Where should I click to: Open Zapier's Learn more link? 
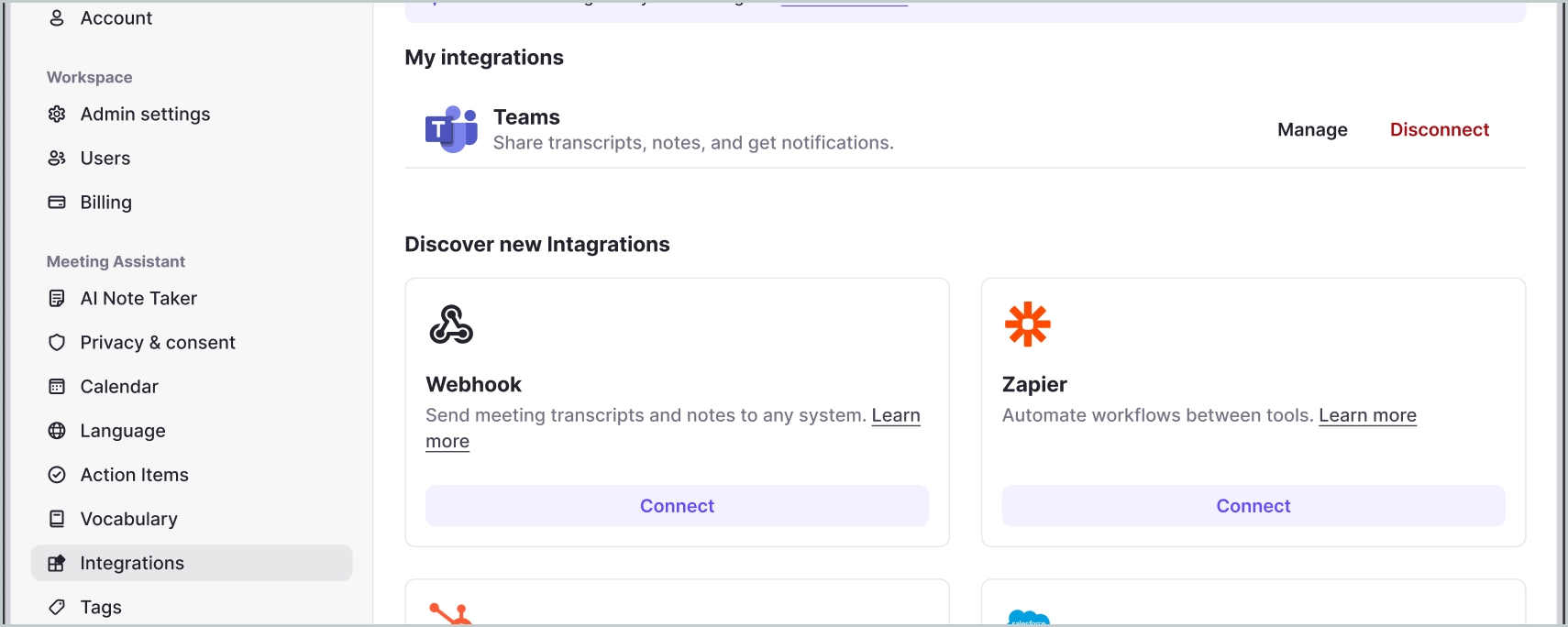(x=1367, y=415)
